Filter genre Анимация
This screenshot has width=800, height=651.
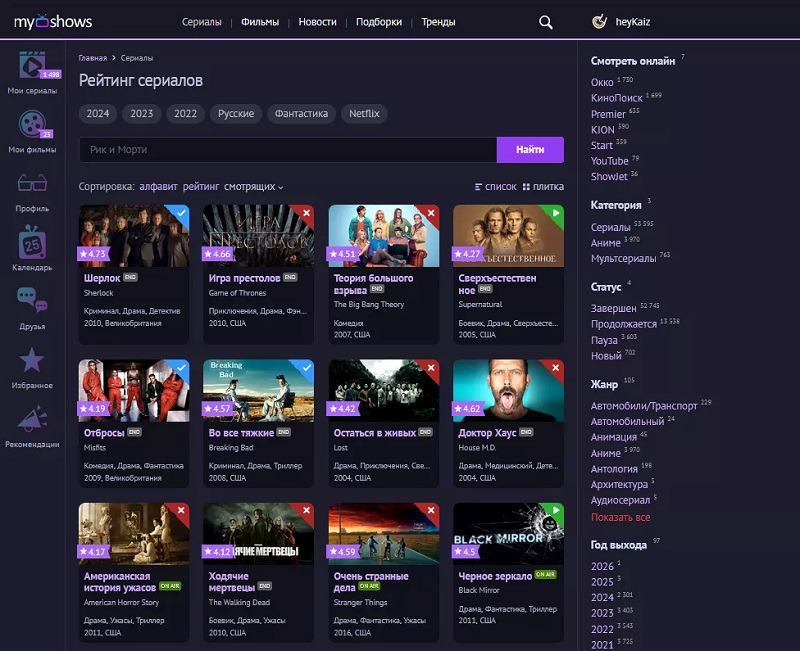tap(614, 437)
